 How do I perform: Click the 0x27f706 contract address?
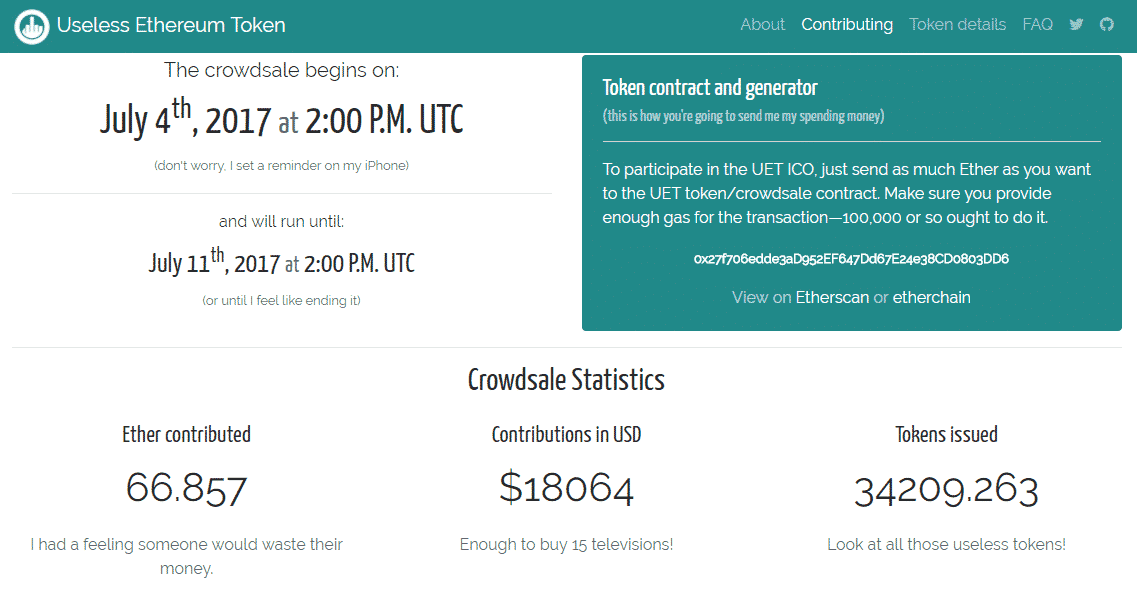tap(851, 259)
